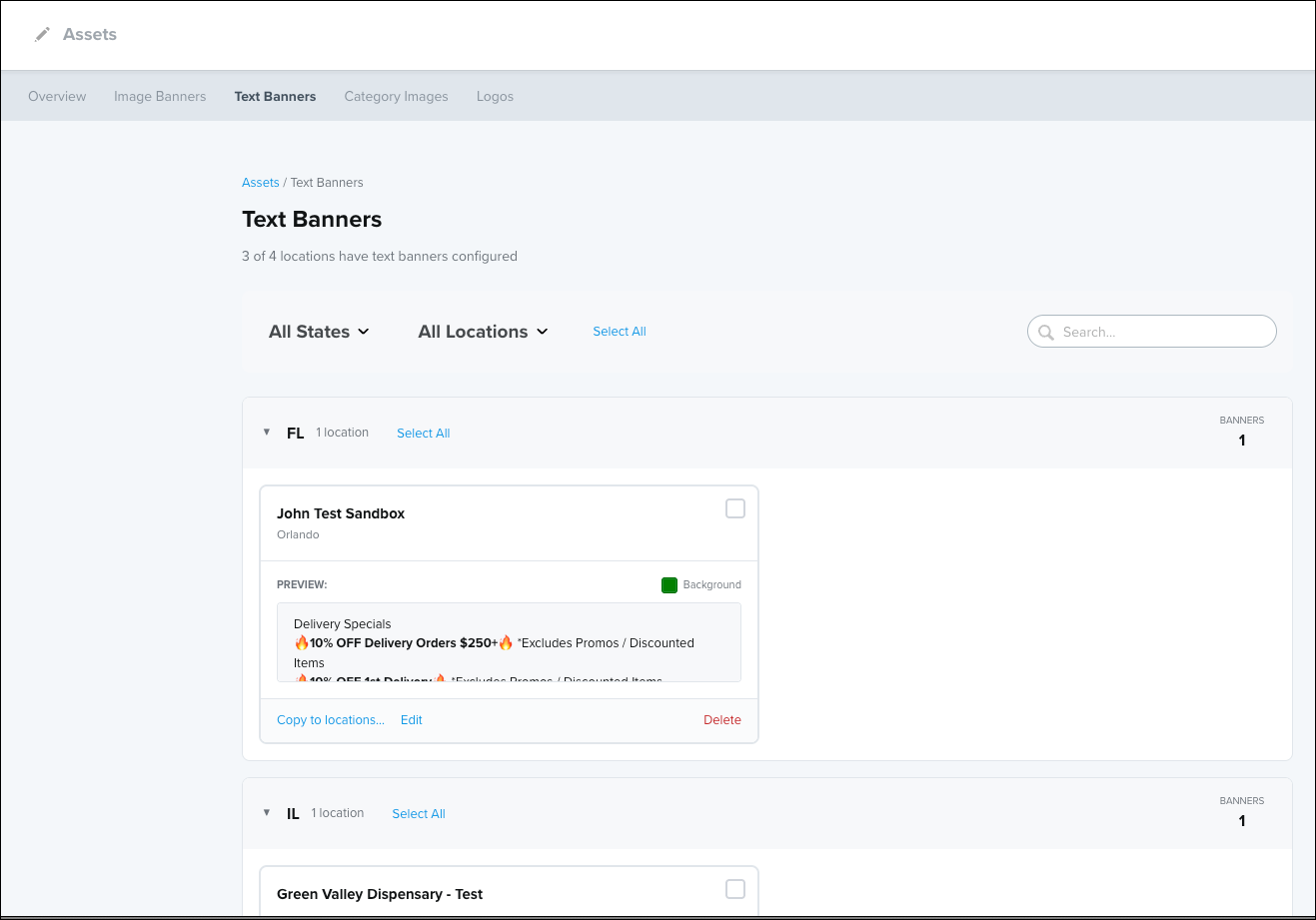This screenshot has height=920, width=1316.
Task: Click the search magnifier icon
Action: (x=1046, y=332)
